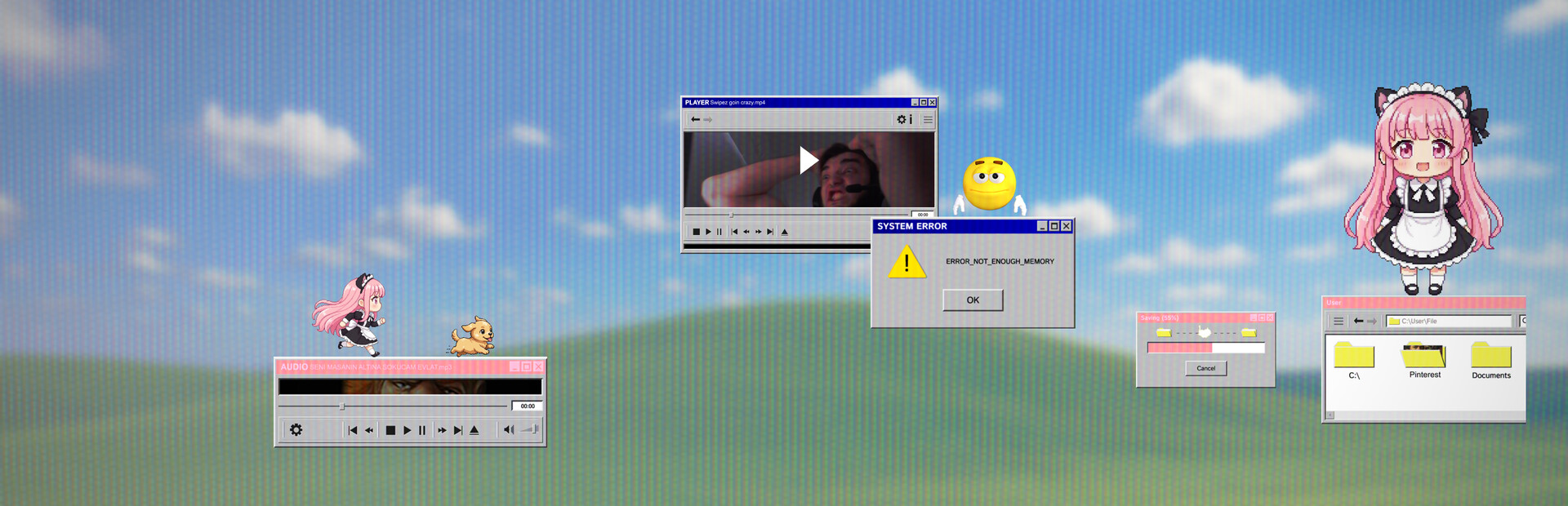The image size is (1568, 506).
Task: Open the C:\ folder
Action: [x=1354, y=360]
